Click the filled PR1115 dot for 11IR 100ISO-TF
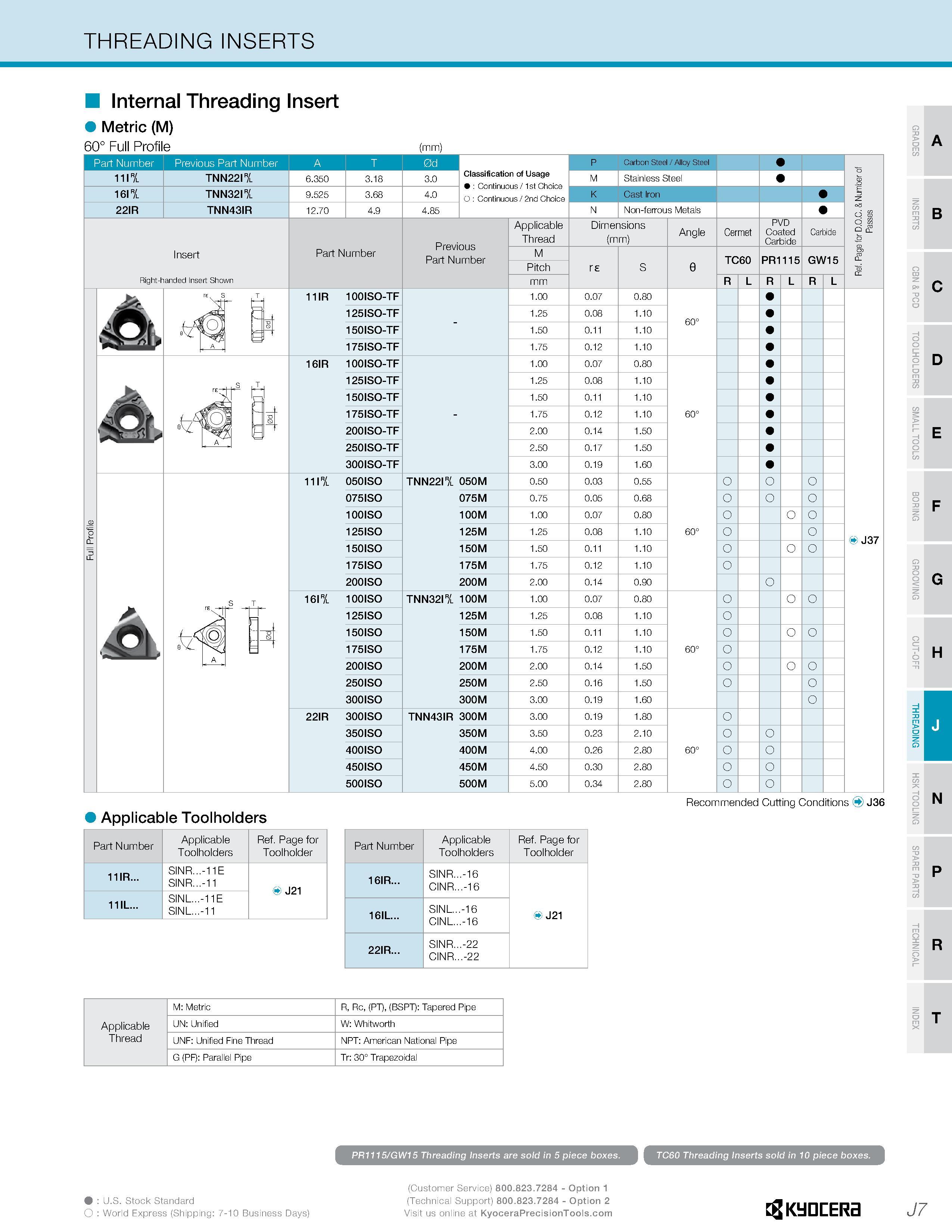 [x=770, y=297]
